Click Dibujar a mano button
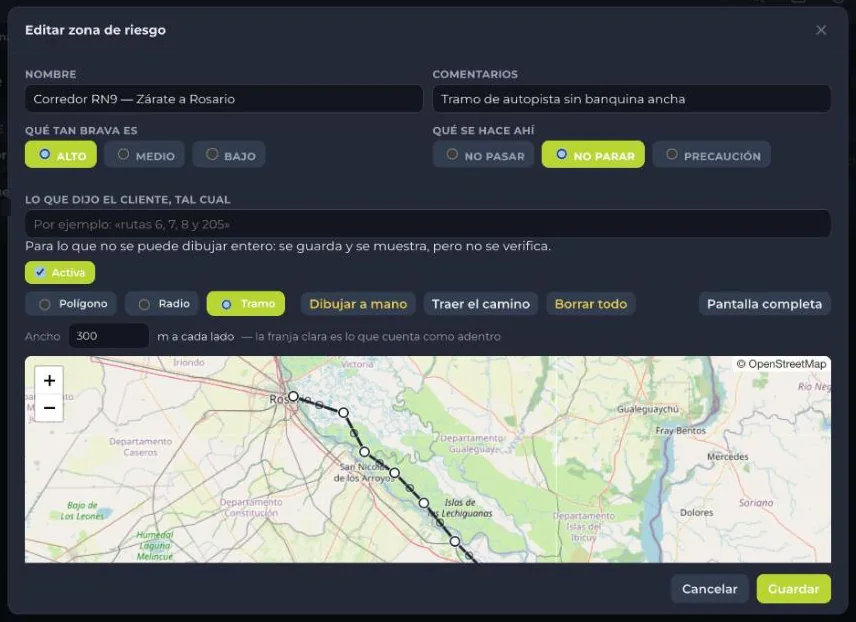 coord(358,304)
